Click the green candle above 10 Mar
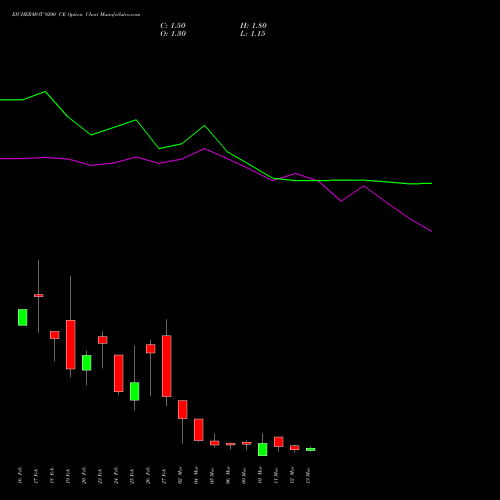This screenshot has width=500, height=500. pos(263,449)
